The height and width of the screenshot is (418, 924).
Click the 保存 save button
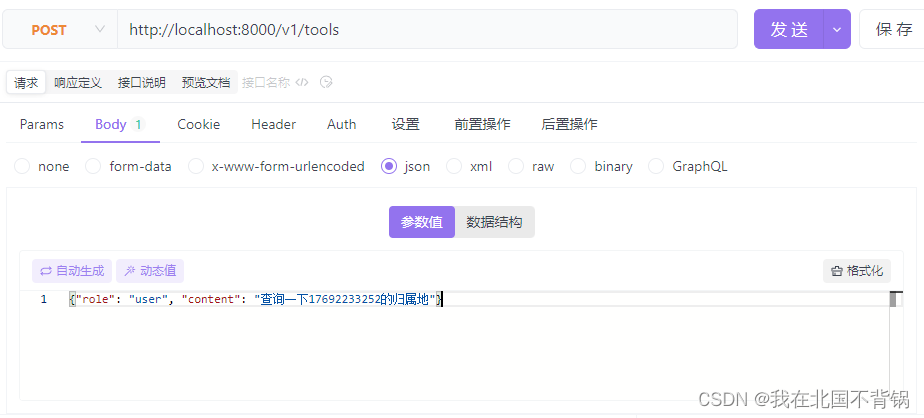893,29
